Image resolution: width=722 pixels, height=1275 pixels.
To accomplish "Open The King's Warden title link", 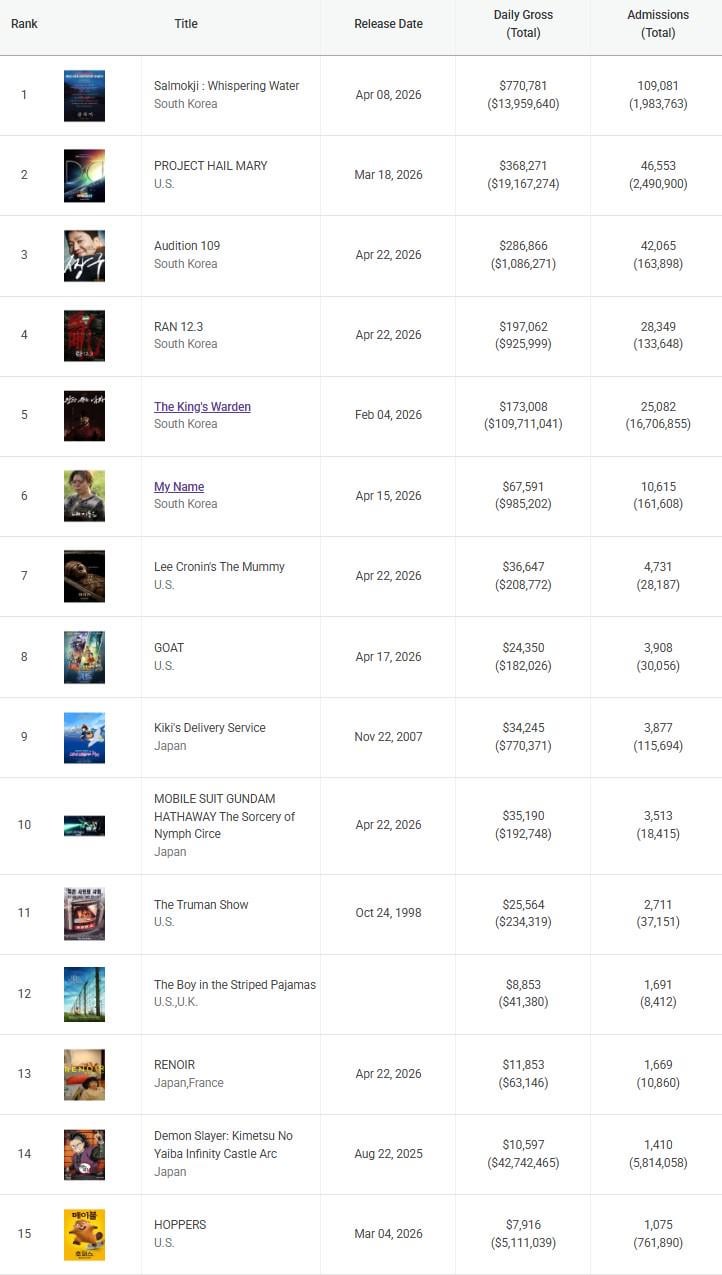I will click(202, 407).
